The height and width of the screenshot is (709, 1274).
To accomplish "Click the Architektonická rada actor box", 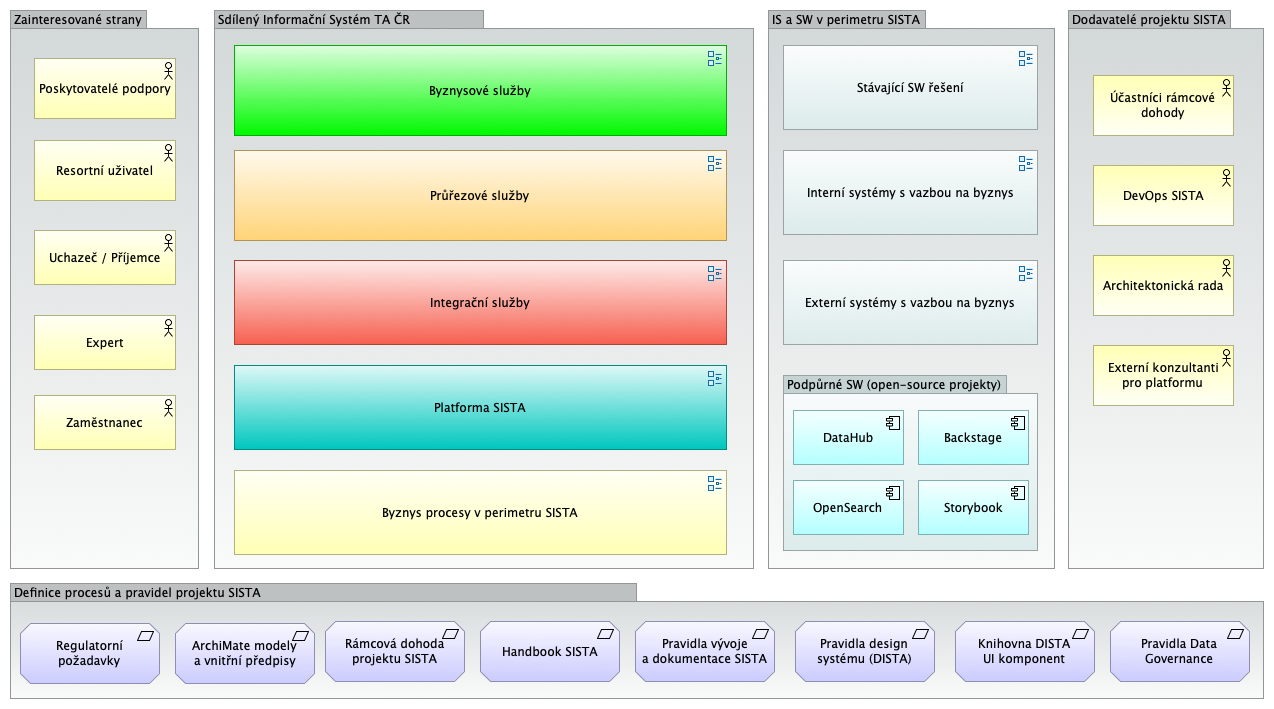I will tap(1162, 286).
